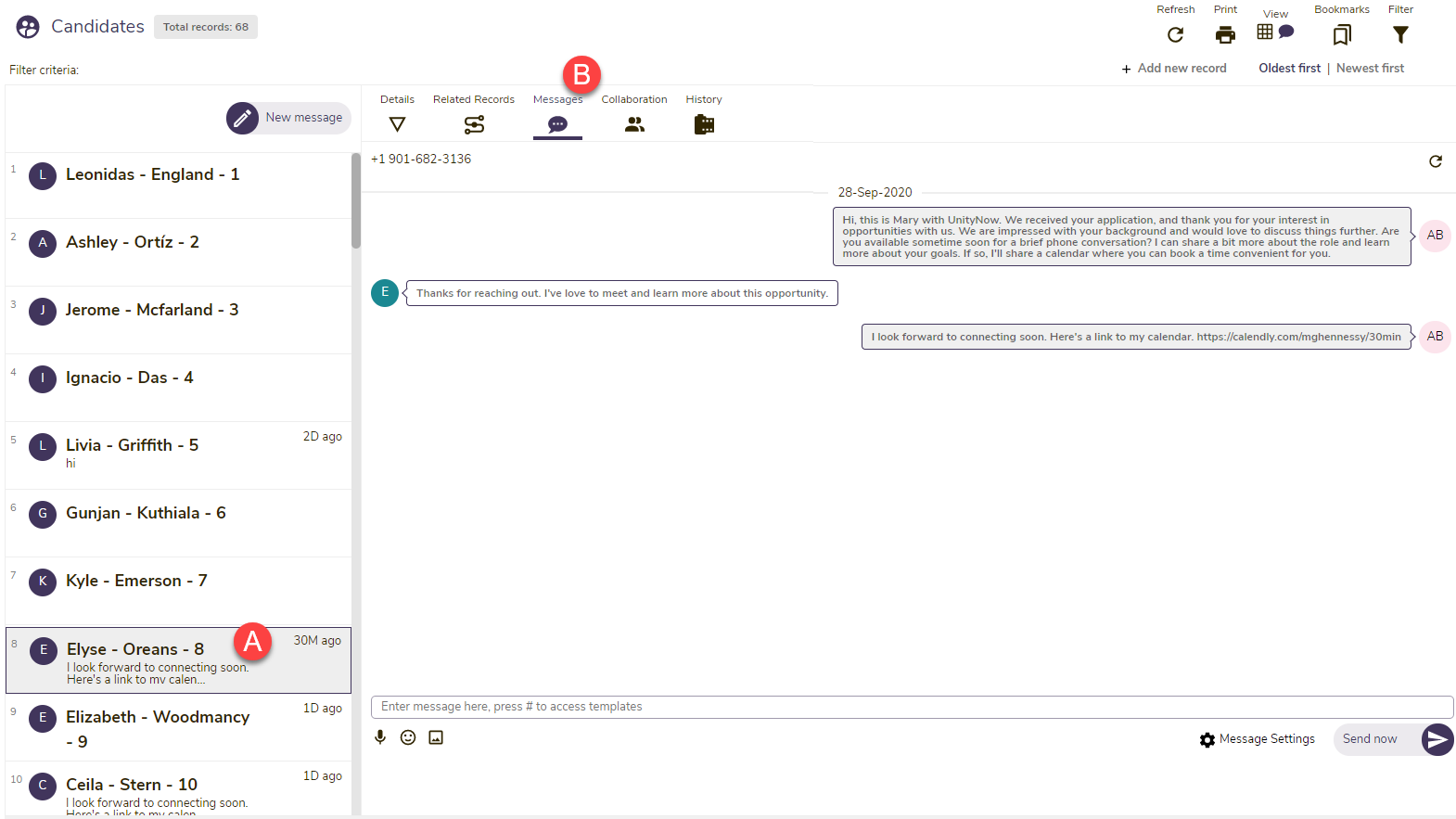Click the J avatar of Jerome

(x=43, y=311)
